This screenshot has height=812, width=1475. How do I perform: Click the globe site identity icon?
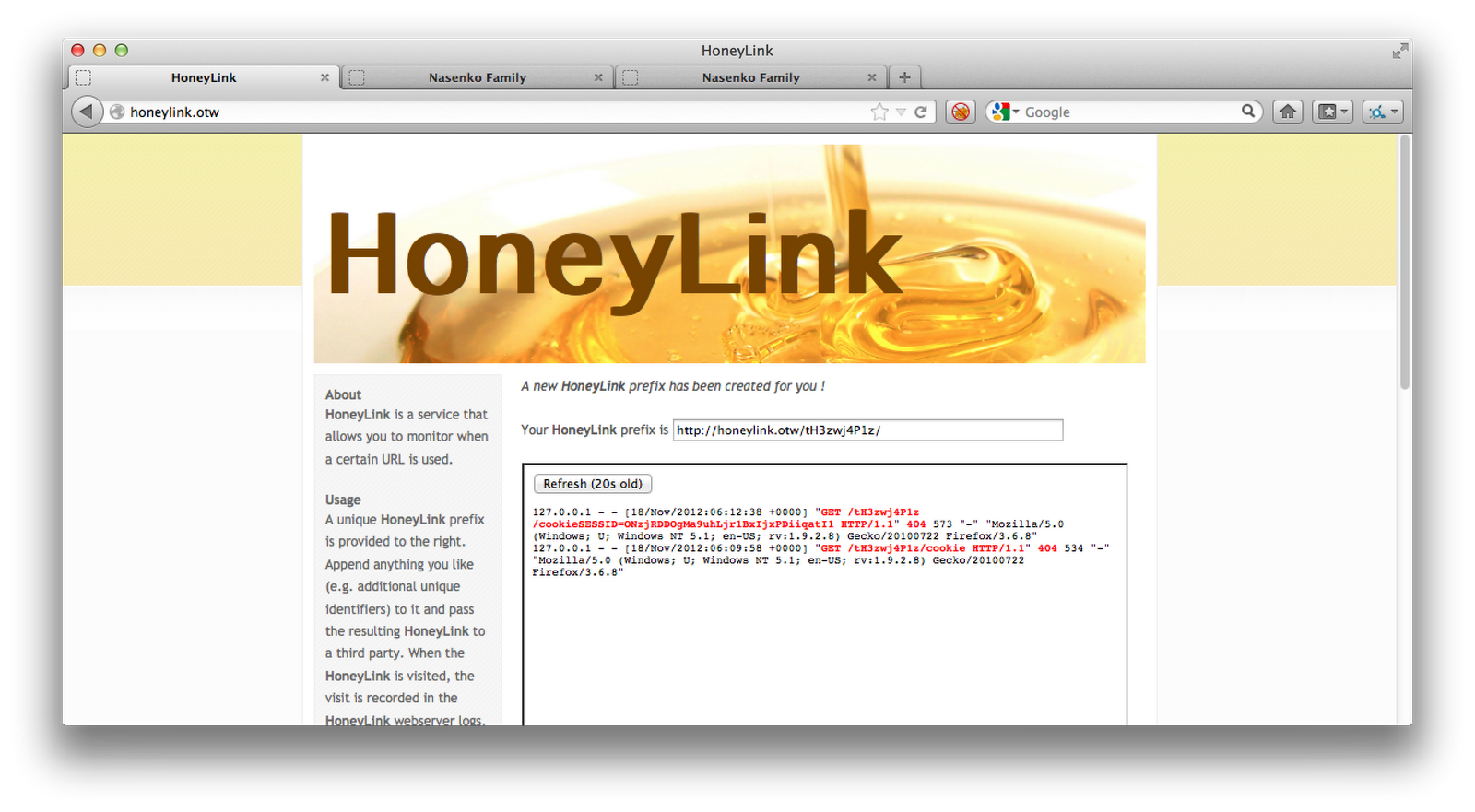pos(117,112)
